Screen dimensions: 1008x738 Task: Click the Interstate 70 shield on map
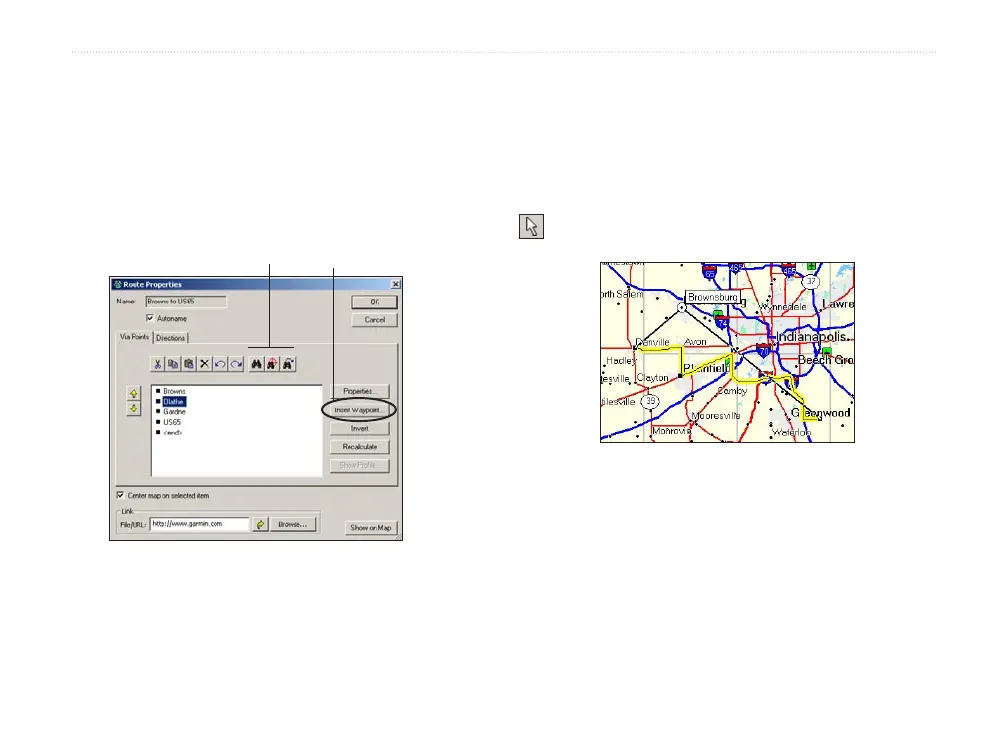point(763,351)
